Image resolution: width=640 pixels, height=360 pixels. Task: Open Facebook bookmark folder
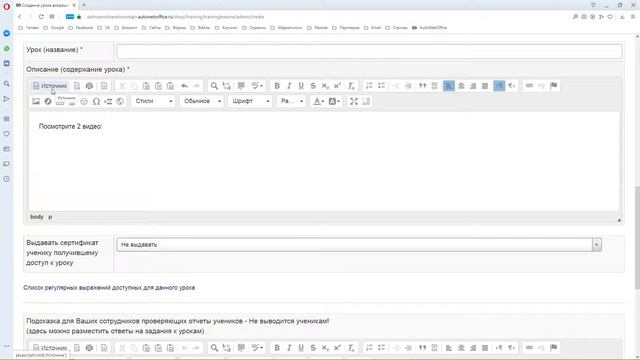[x=80, y=28]
